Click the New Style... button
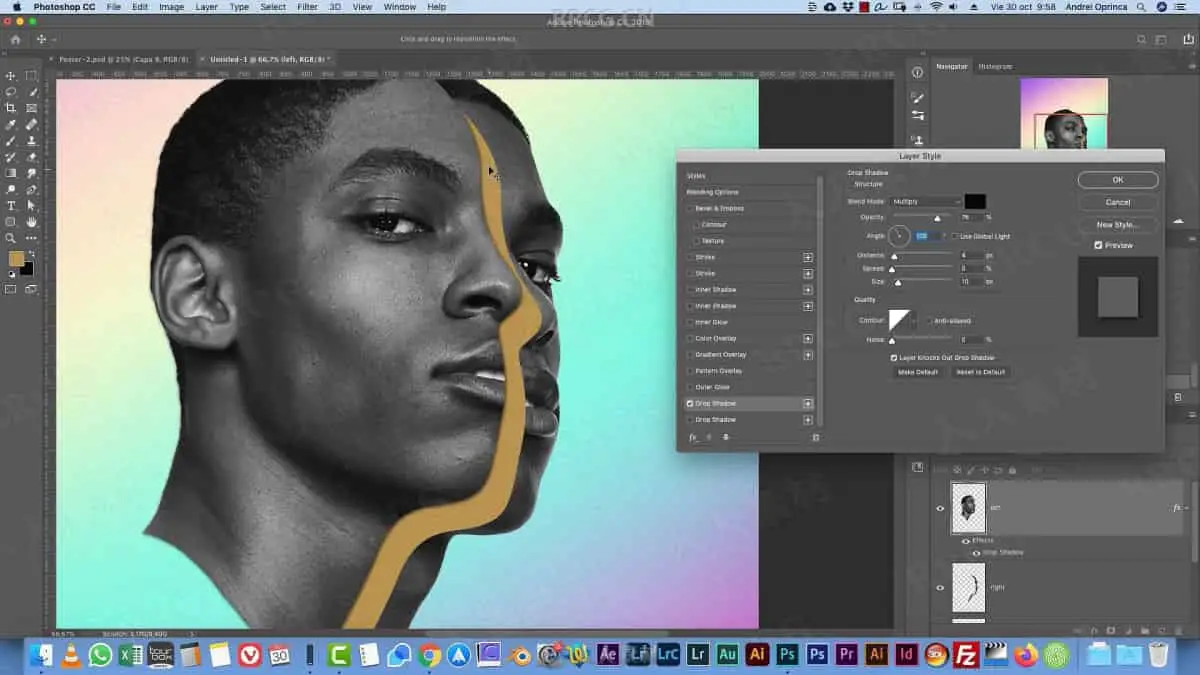1200x675 pixels. coord(1118,225)
